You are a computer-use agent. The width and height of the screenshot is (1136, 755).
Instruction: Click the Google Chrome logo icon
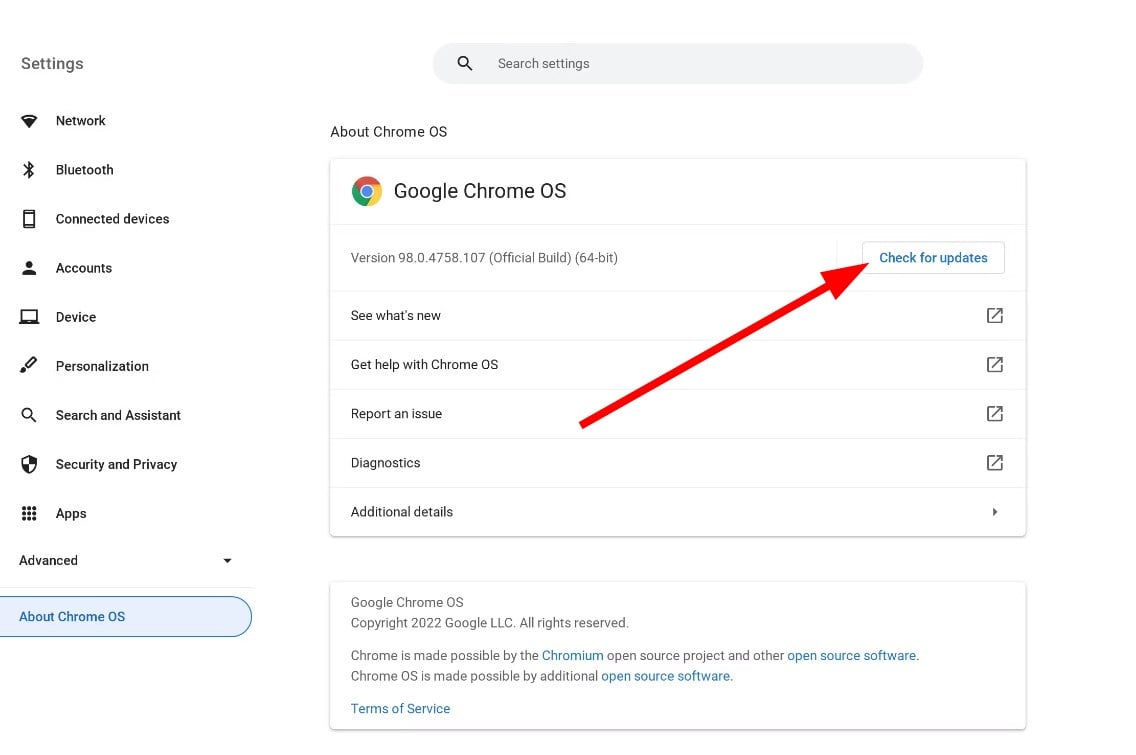click(x=367, y=191)
